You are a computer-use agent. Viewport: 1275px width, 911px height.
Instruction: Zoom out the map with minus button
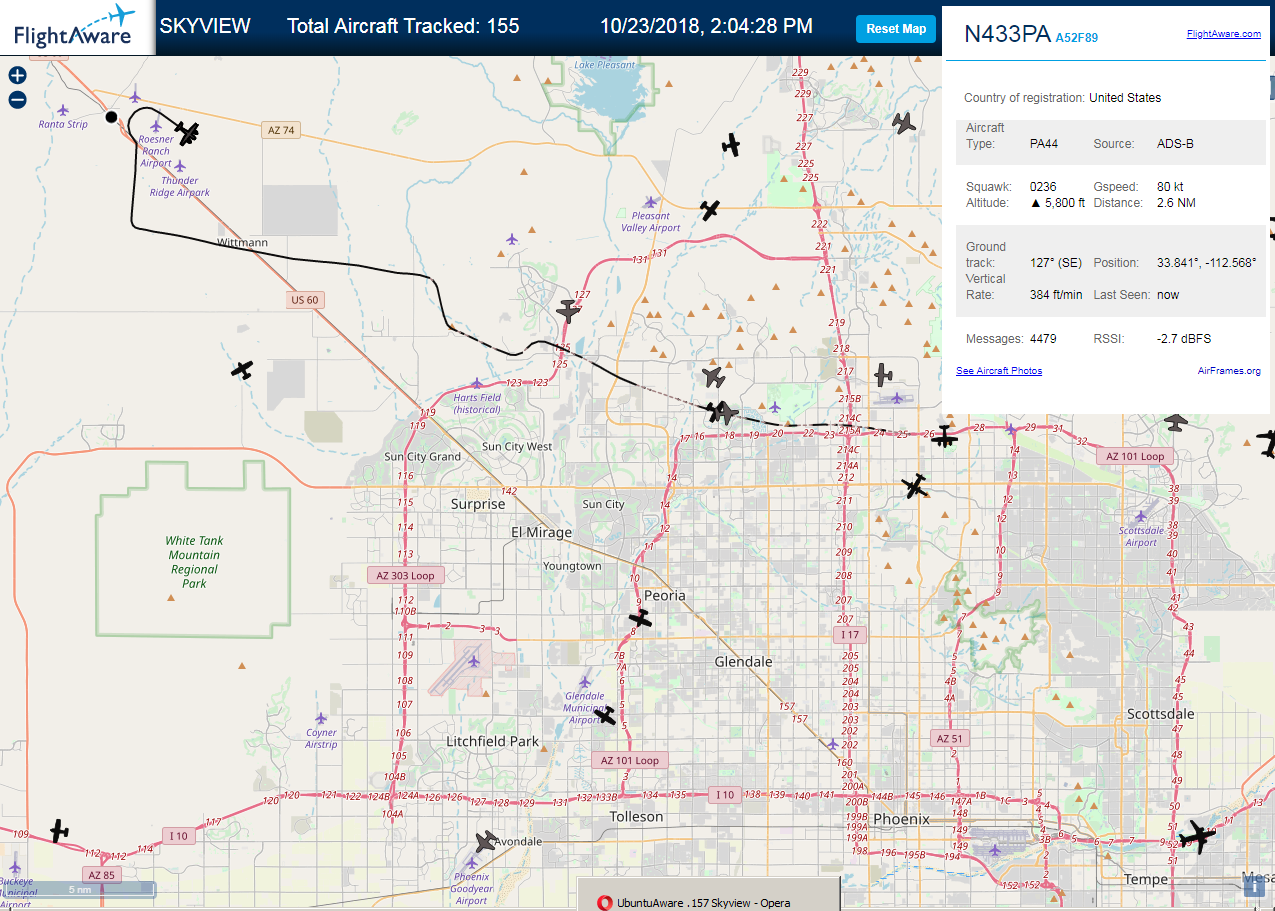click(17, 99)
